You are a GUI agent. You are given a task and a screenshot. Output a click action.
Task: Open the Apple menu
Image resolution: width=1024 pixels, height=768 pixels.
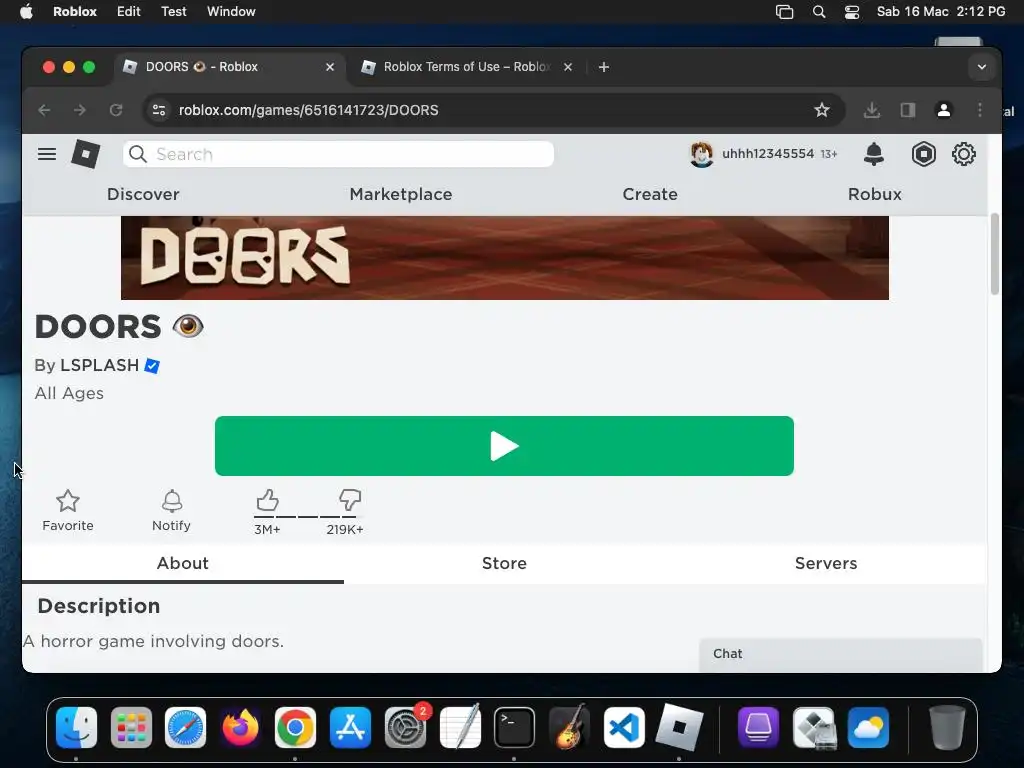26,12
